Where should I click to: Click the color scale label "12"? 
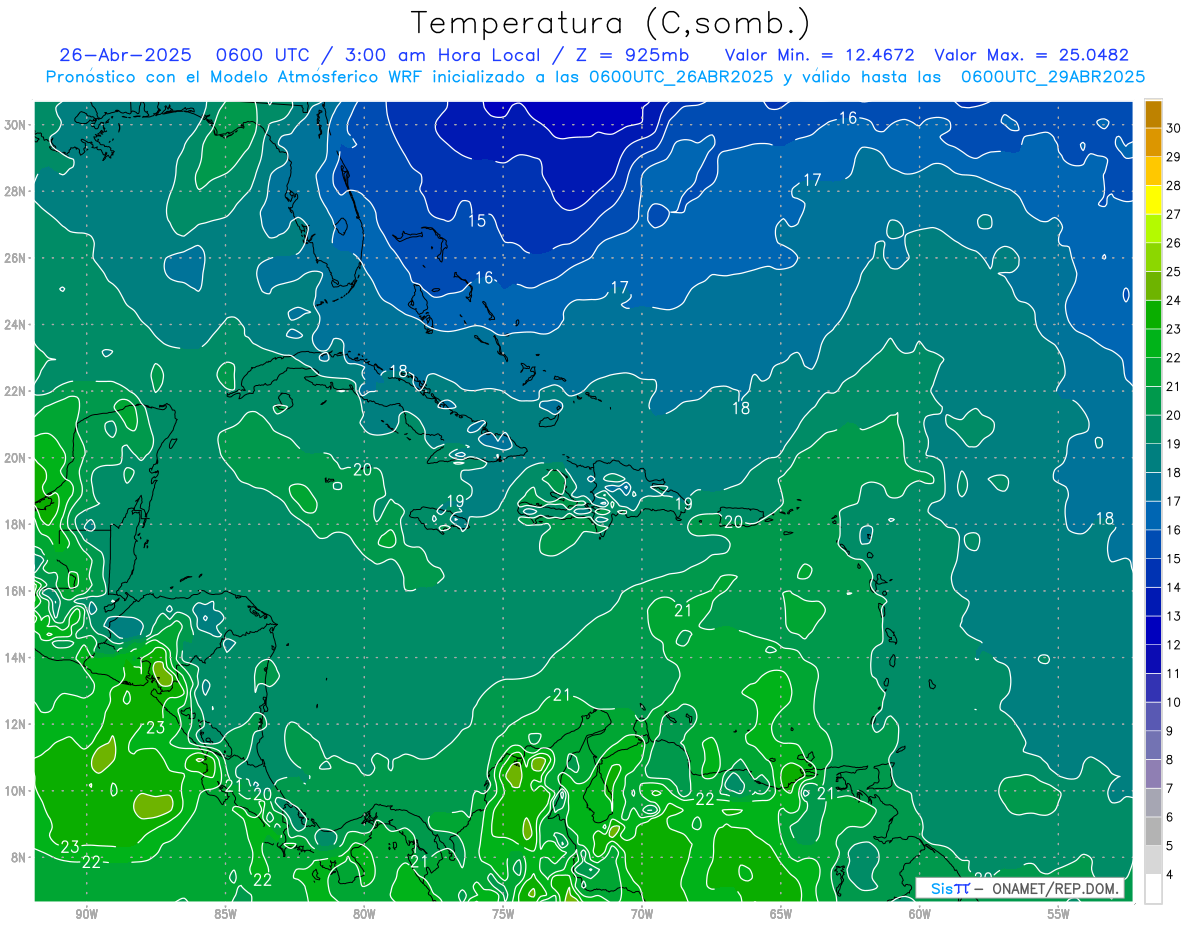[x=1174, y=645]
